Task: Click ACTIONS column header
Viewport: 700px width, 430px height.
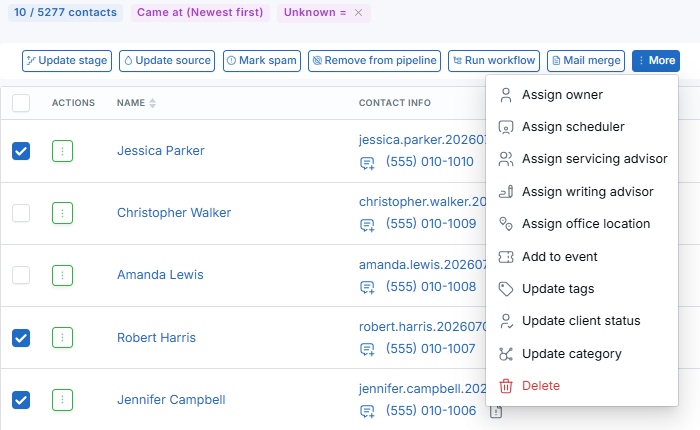Action: pyautogui.click(x=73, y=103)
